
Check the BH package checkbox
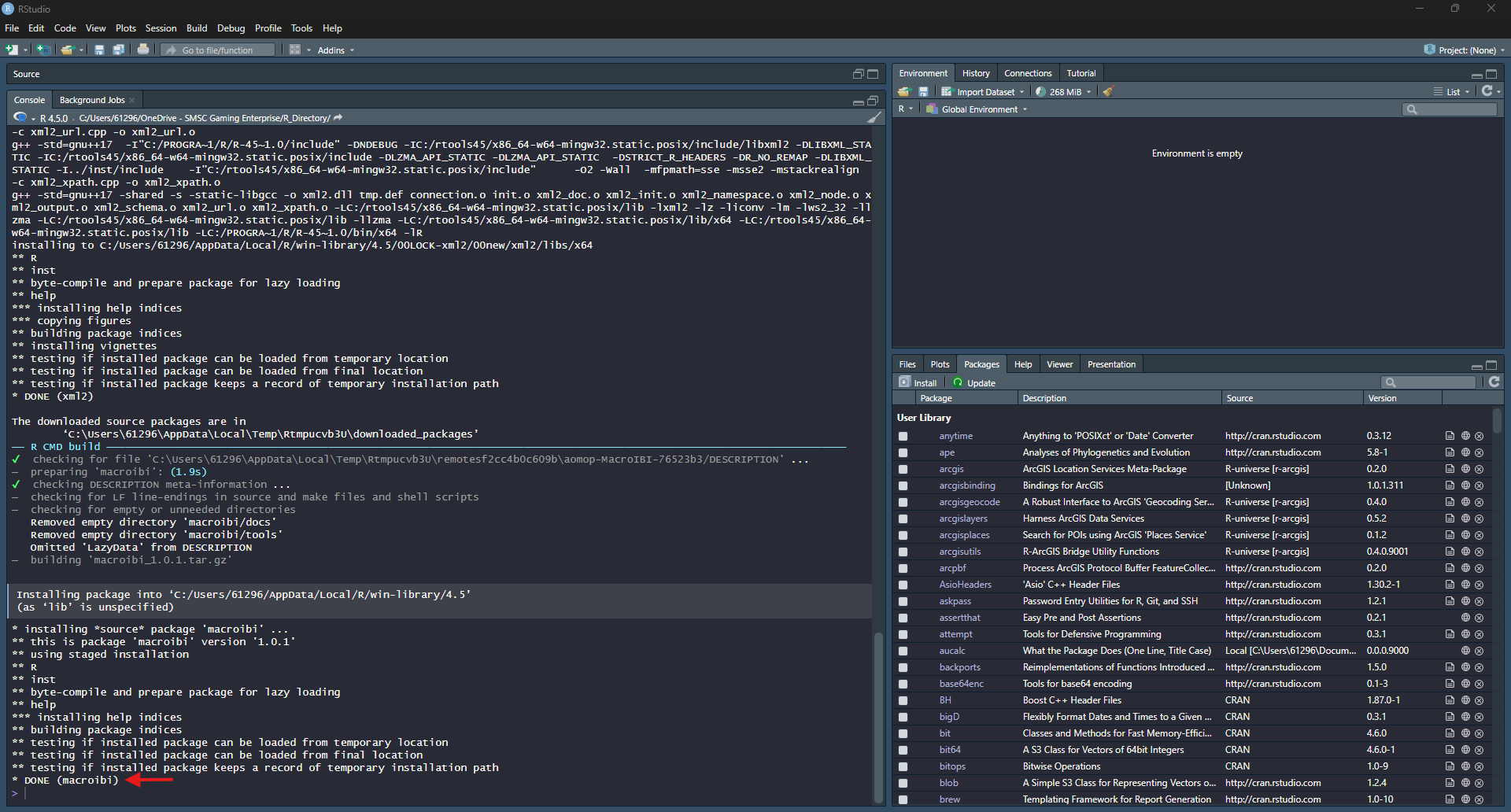(x=903, y=700)
